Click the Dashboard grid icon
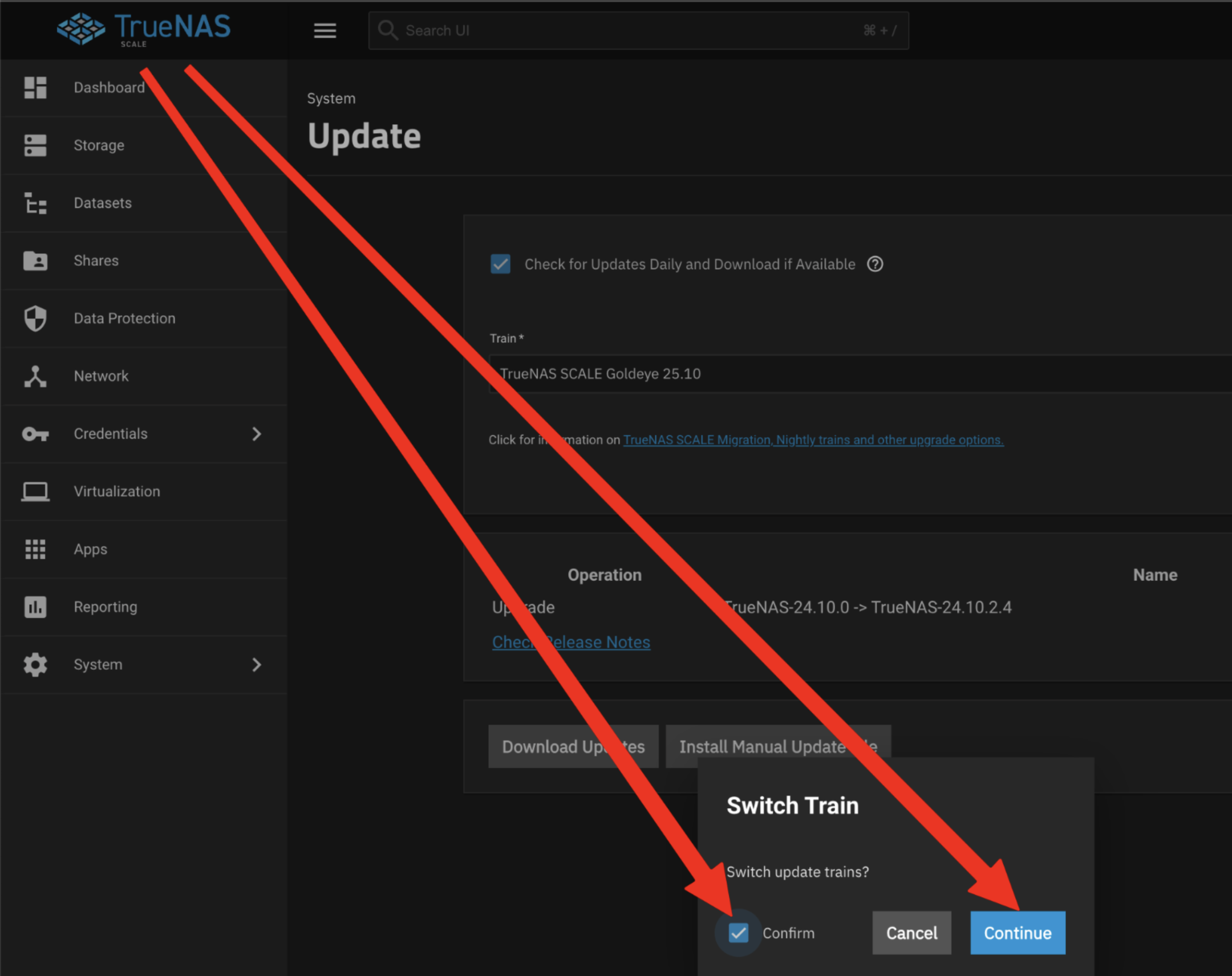The image size is (1232, 976). tap(35, 87)
